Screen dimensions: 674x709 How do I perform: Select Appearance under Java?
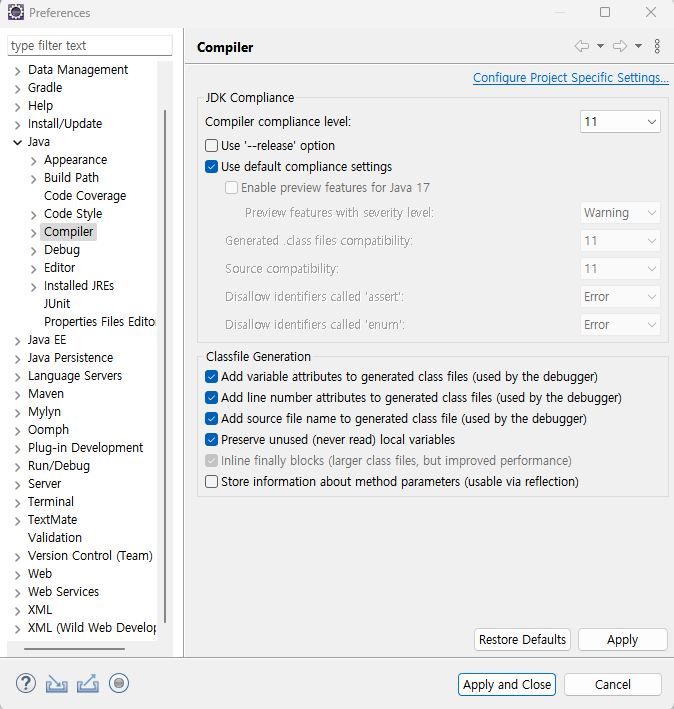pyautogui.click(x=75, y=160)
